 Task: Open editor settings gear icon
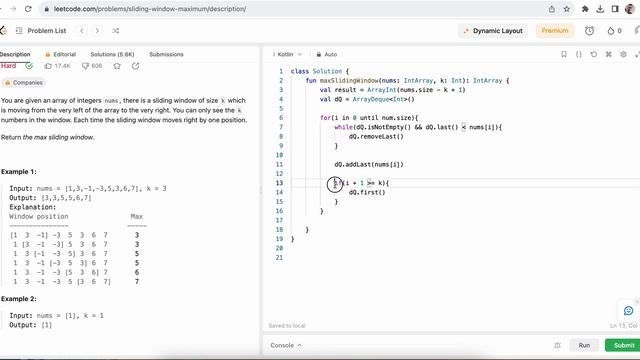pyautogui.click(x=623, y=54)
